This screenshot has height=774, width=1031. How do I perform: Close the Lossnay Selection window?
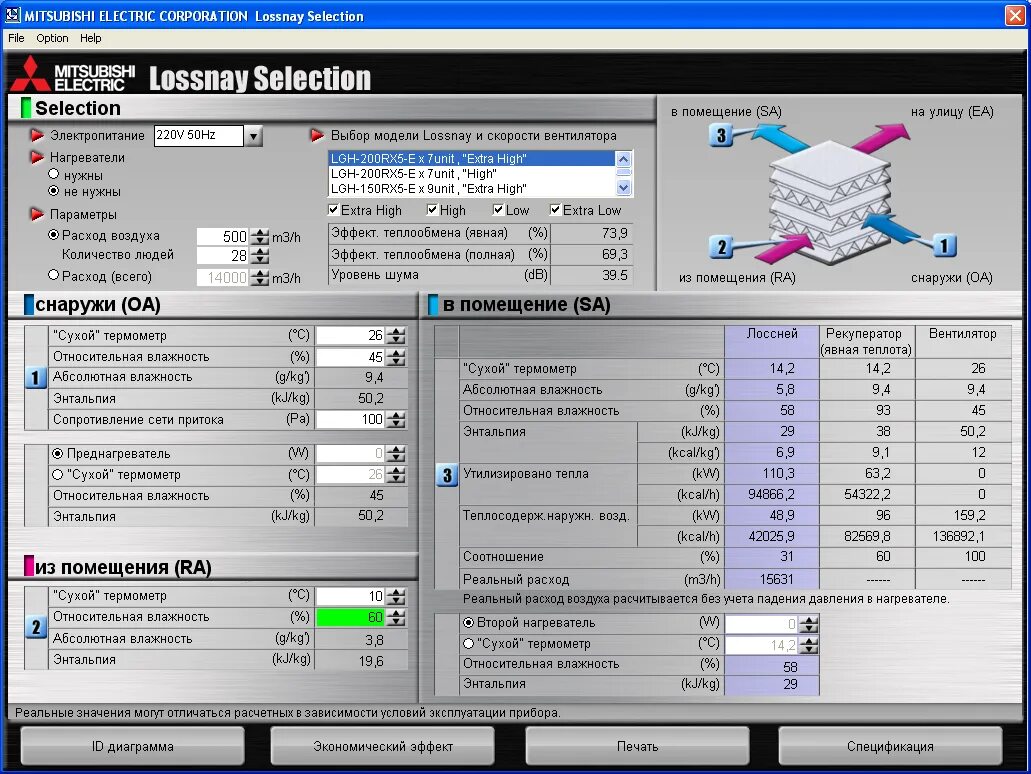pyautogui.click(x=1015, y=15)
